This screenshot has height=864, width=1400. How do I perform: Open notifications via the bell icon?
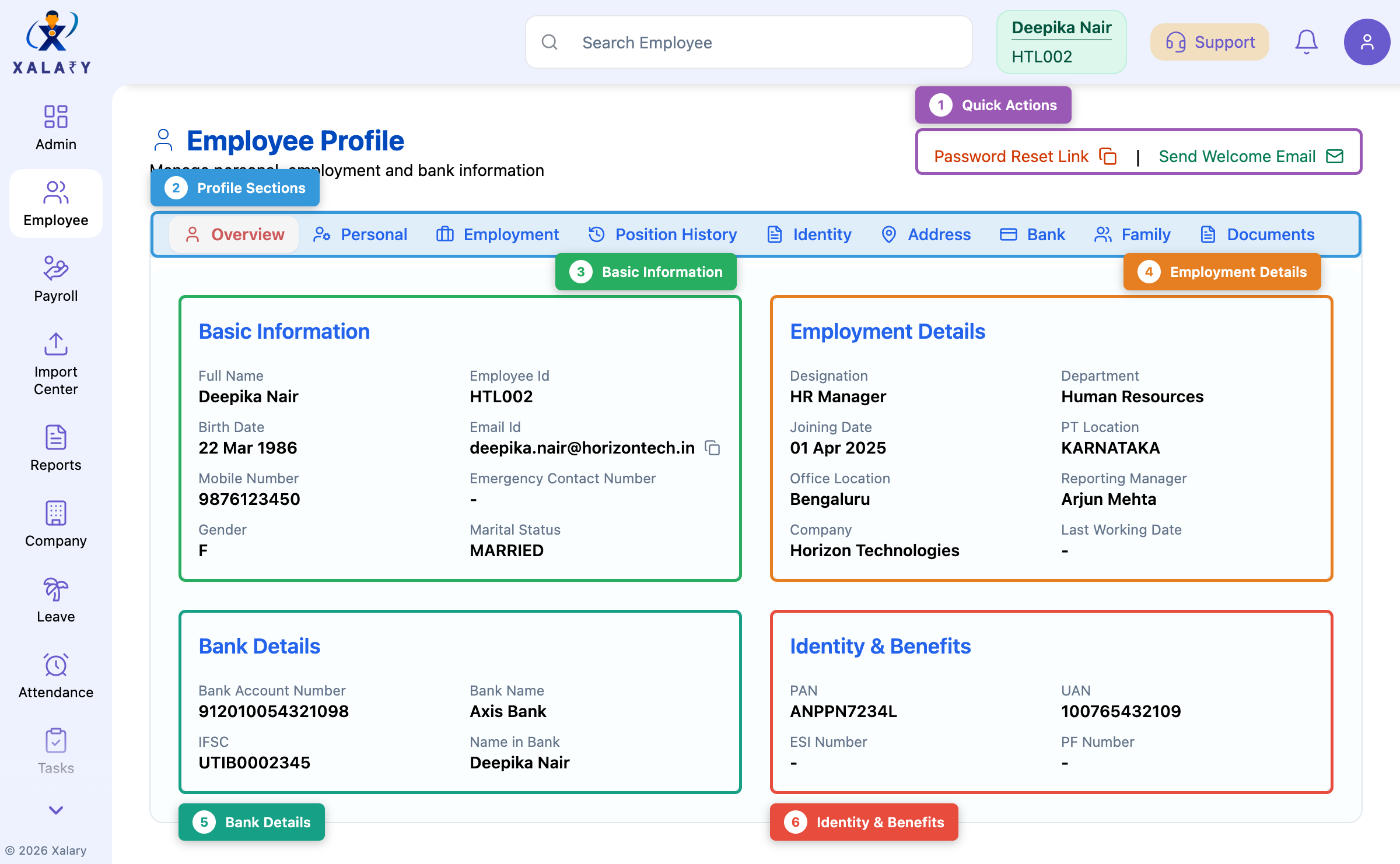coord(1307,41)
